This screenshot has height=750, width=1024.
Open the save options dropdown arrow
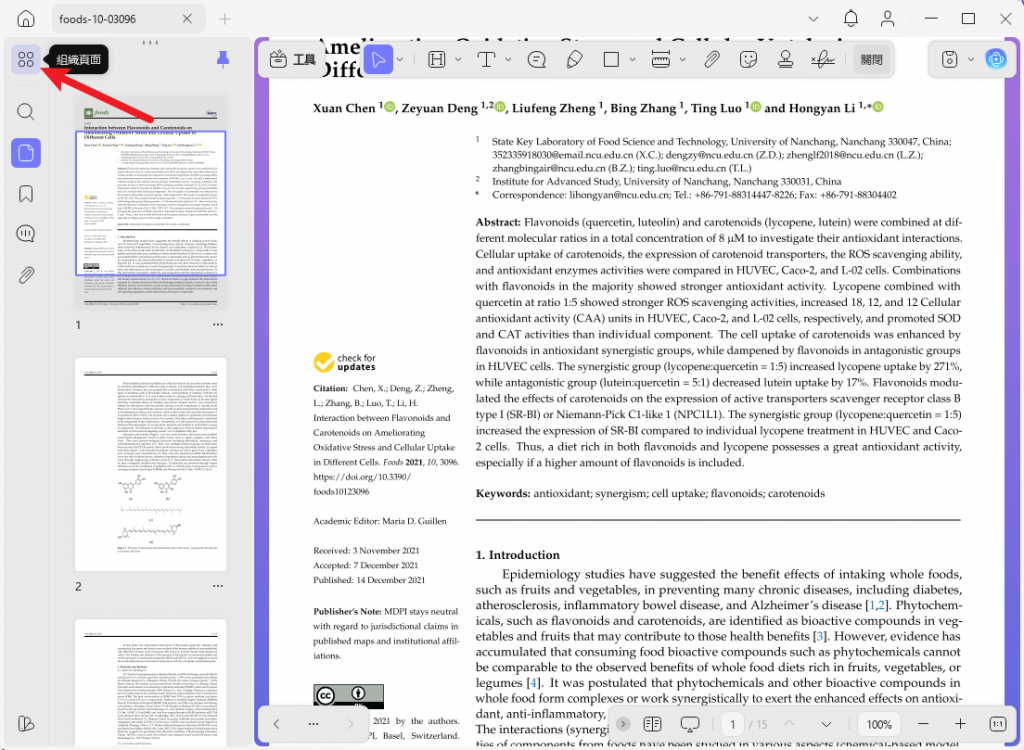(970, 59)
